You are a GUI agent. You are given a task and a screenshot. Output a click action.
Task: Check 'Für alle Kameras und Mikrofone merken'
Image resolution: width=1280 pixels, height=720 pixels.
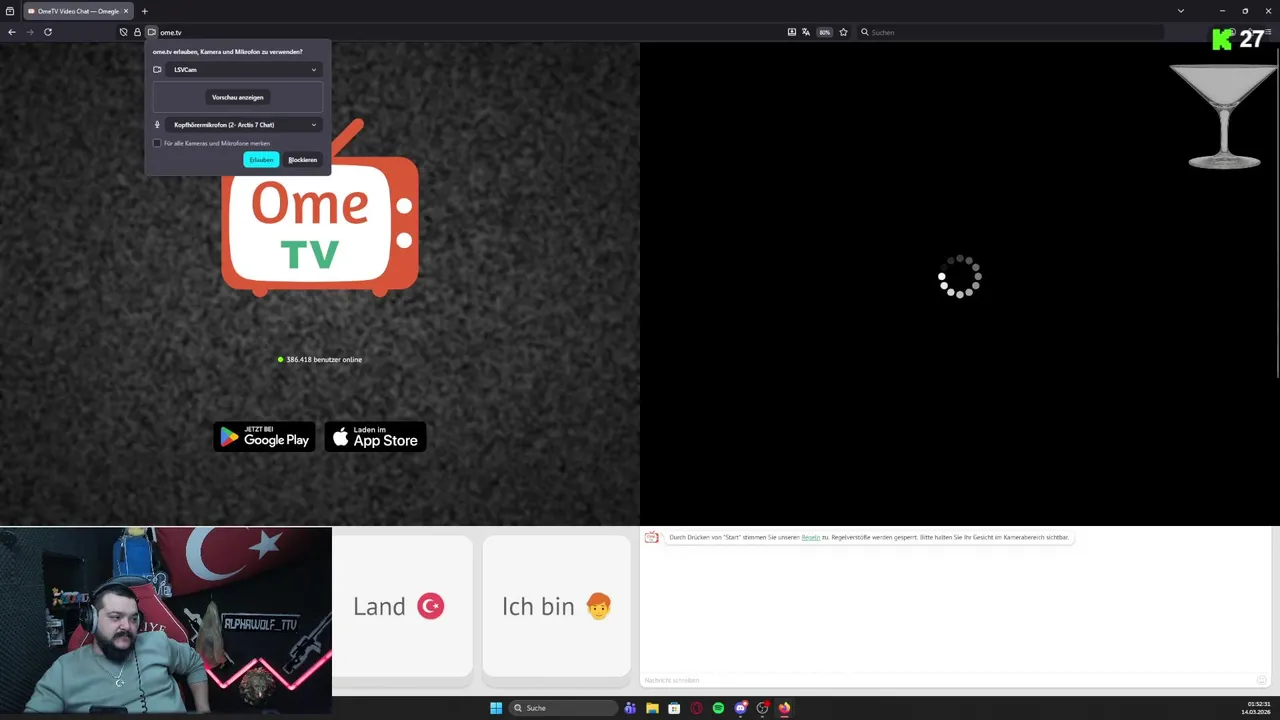tap(157, 143)
